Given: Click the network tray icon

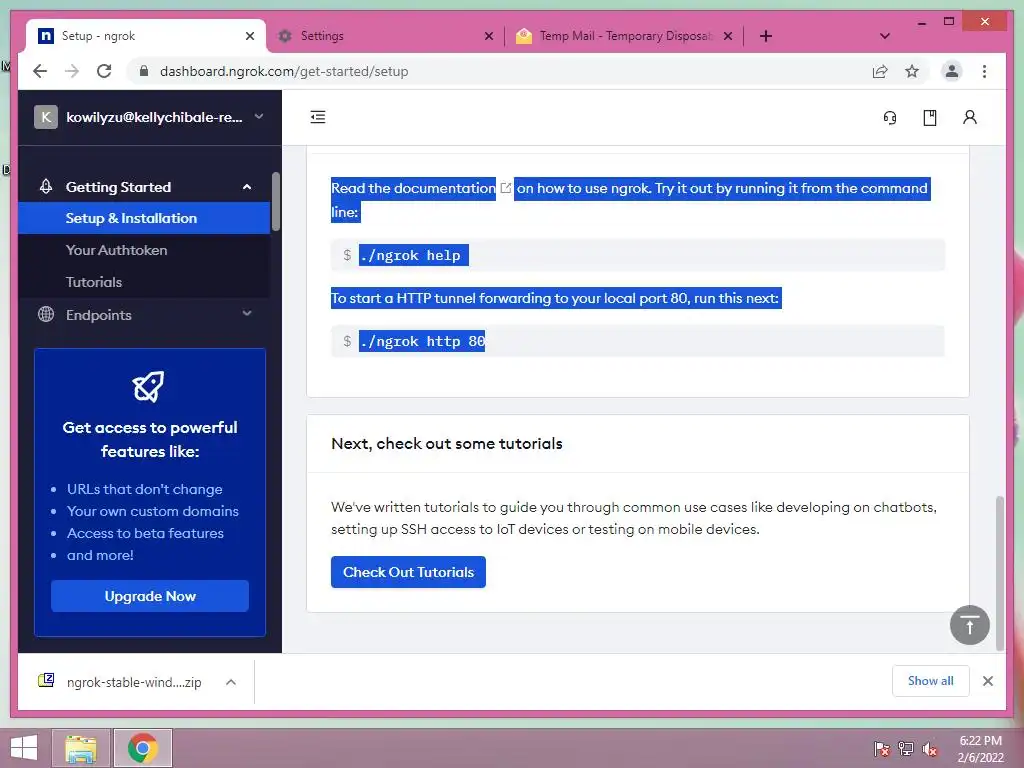Looking at the screenshot, I should [x=905, y=749].
